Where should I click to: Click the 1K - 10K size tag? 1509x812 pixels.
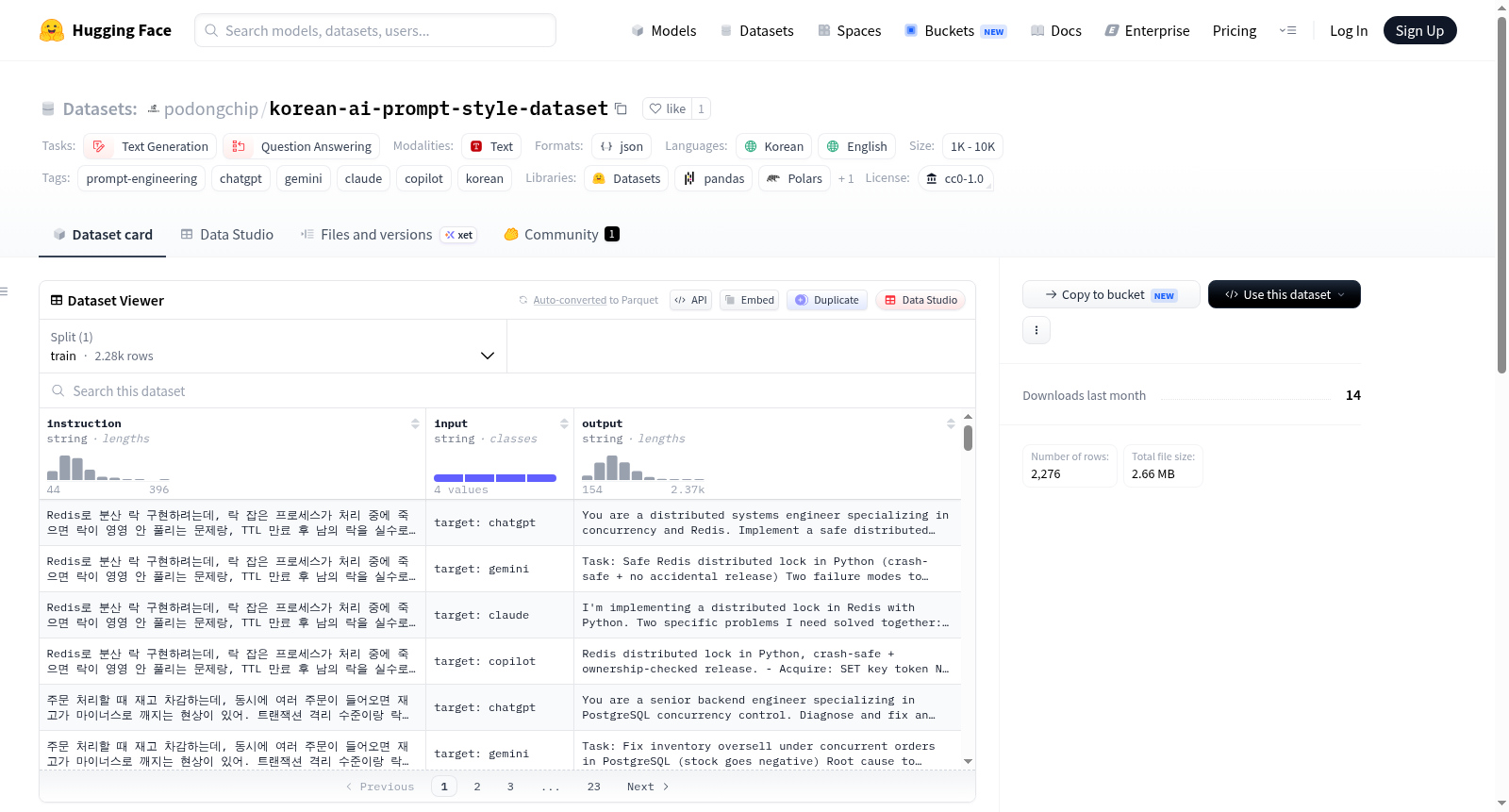pyautogui.click(x=972, y=146)
